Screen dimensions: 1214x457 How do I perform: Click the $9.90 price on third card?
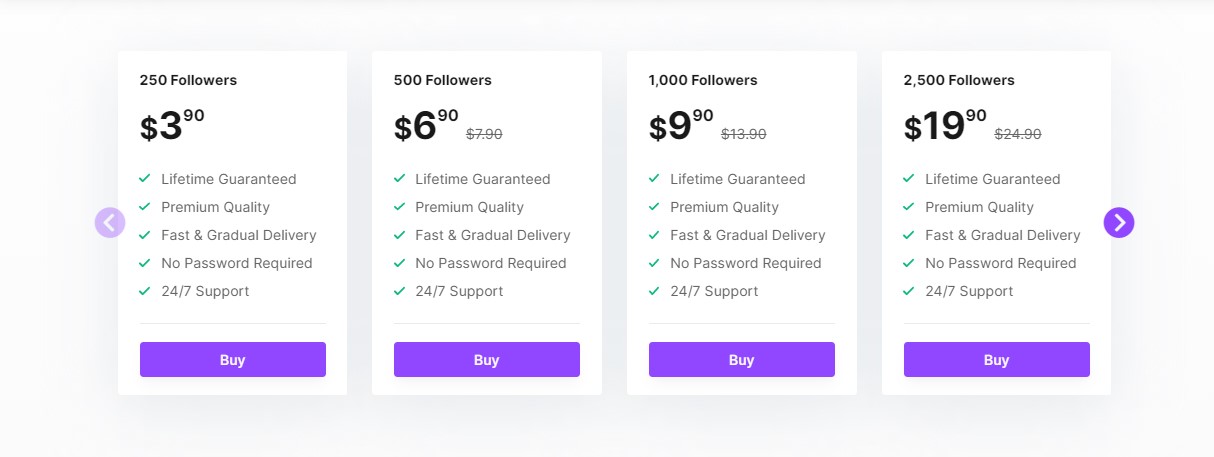[x=681, y=126]
